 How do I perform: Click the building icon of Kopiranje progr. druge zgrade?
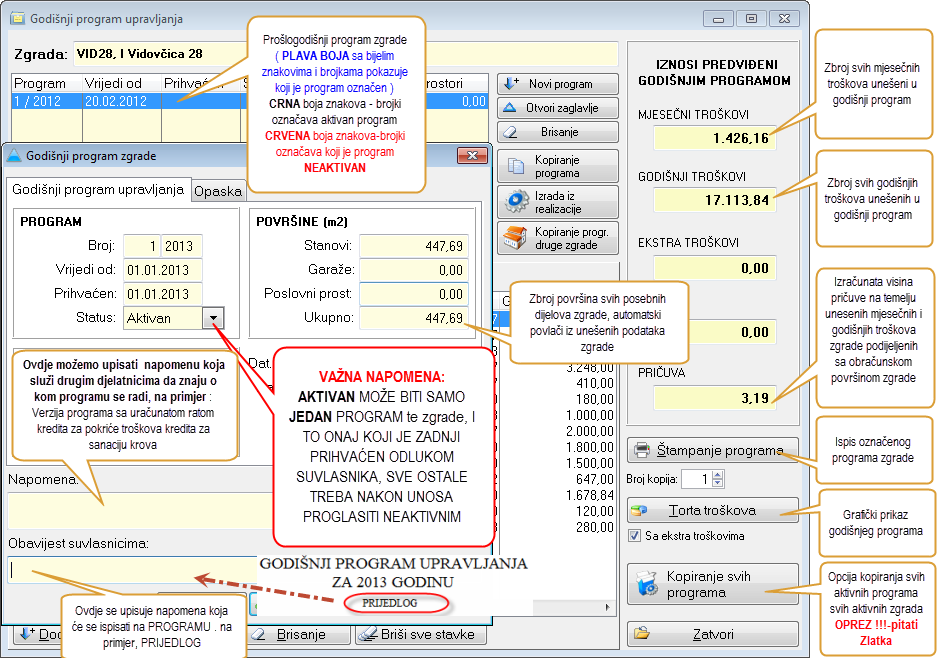coord(515,238)
